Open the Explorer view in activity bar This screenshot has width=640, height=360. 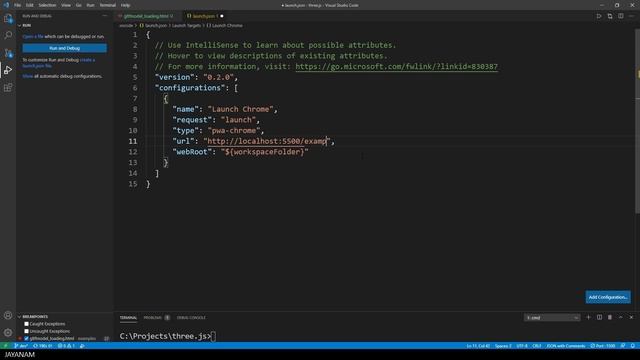pyautogui.click(x=8, y=19)
